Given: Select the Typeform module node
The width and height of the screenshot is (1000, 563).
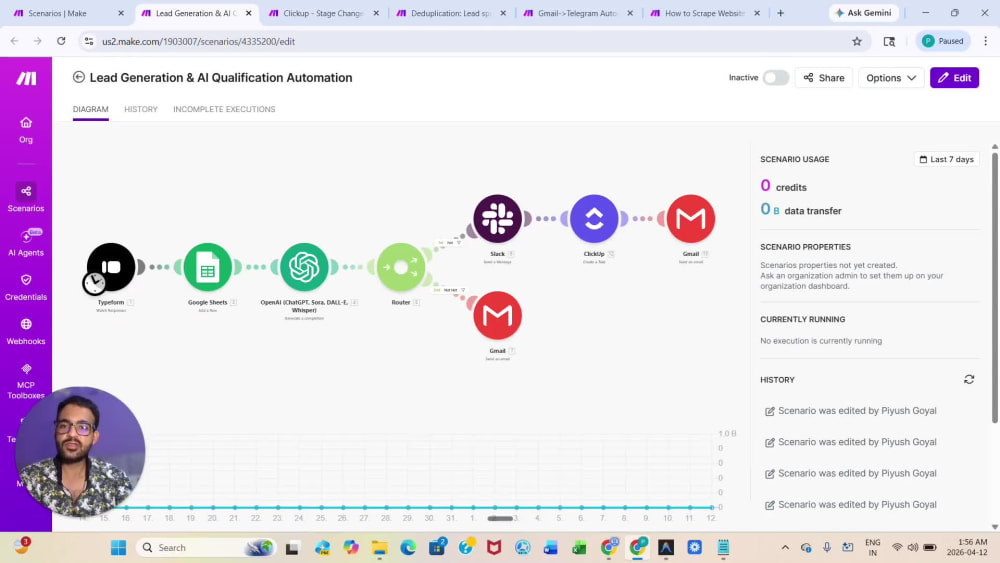Looking at the screenshot, I should click(x=111, y=267).
